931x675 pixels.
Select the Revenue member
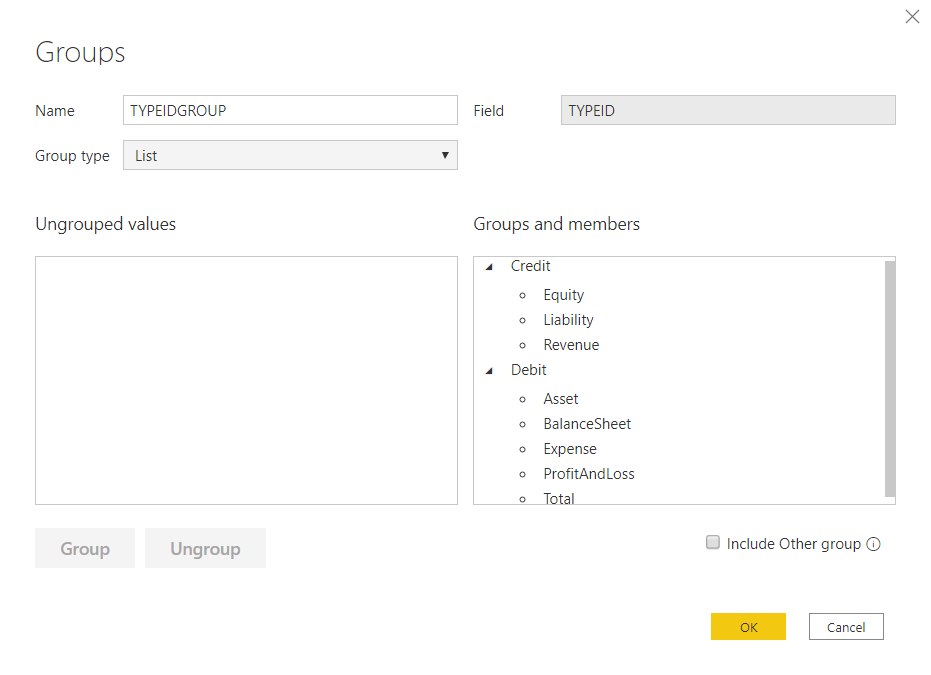tap(571, 344)
